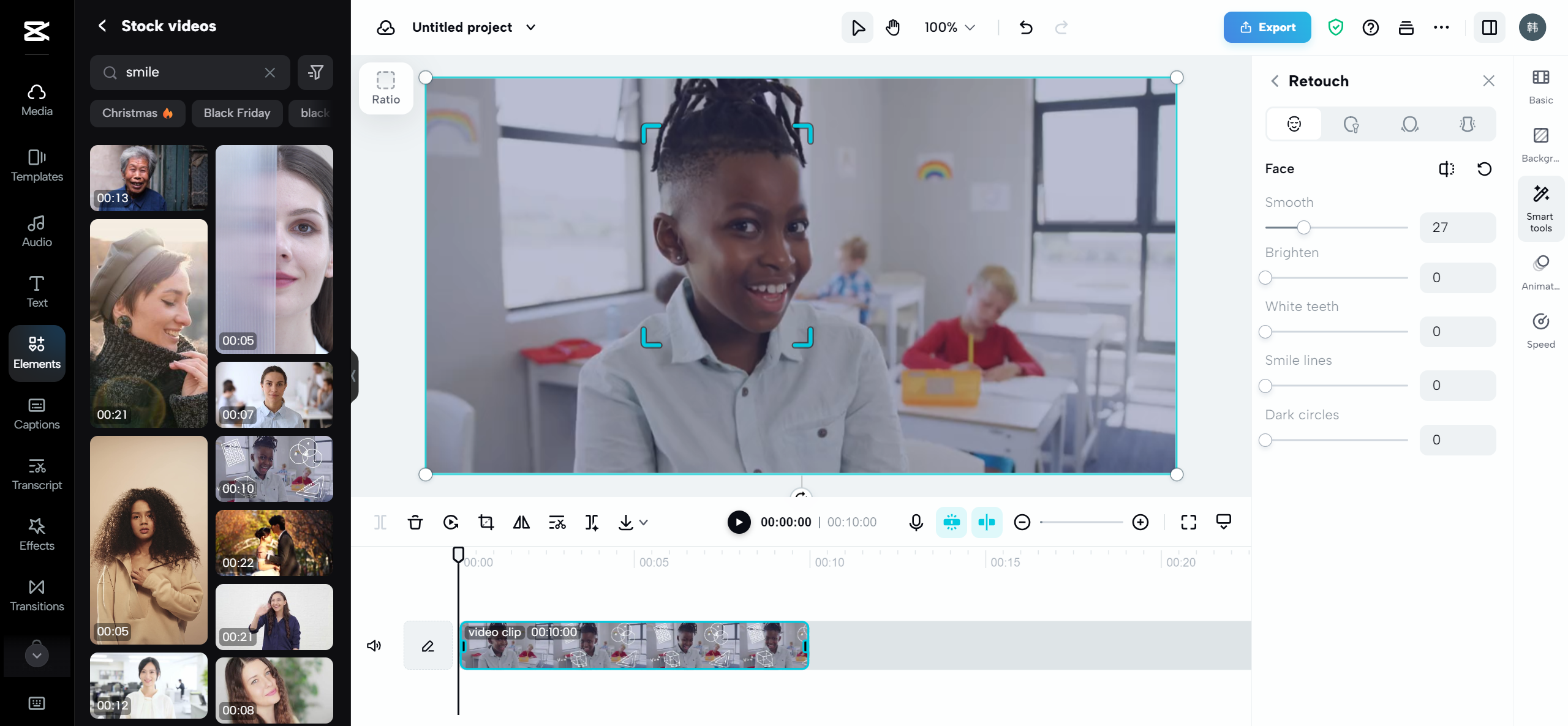Open the Effects sidebar tab
1568x726 pixels.
(37, 534)
